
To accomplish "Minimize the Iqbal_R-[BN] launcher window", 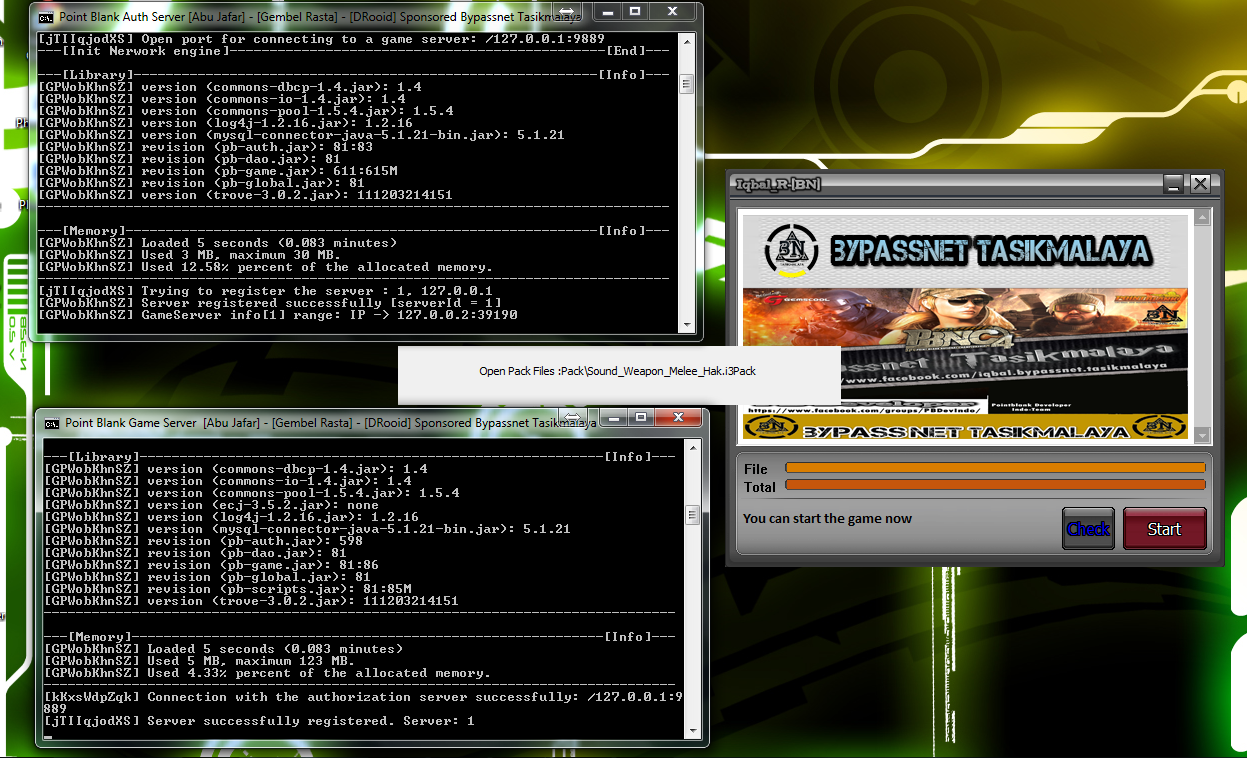I will pyautogui.click(x=1173, y=183).
